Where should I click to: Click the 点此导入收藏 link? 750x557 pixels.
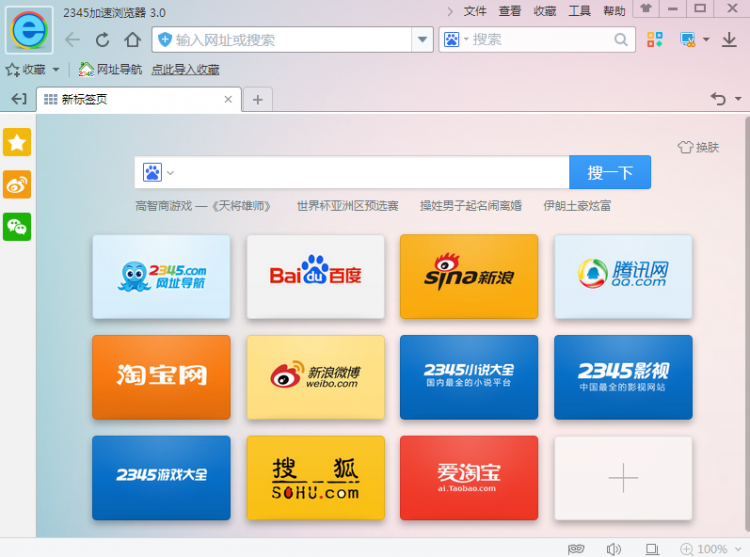pos(185,70)
